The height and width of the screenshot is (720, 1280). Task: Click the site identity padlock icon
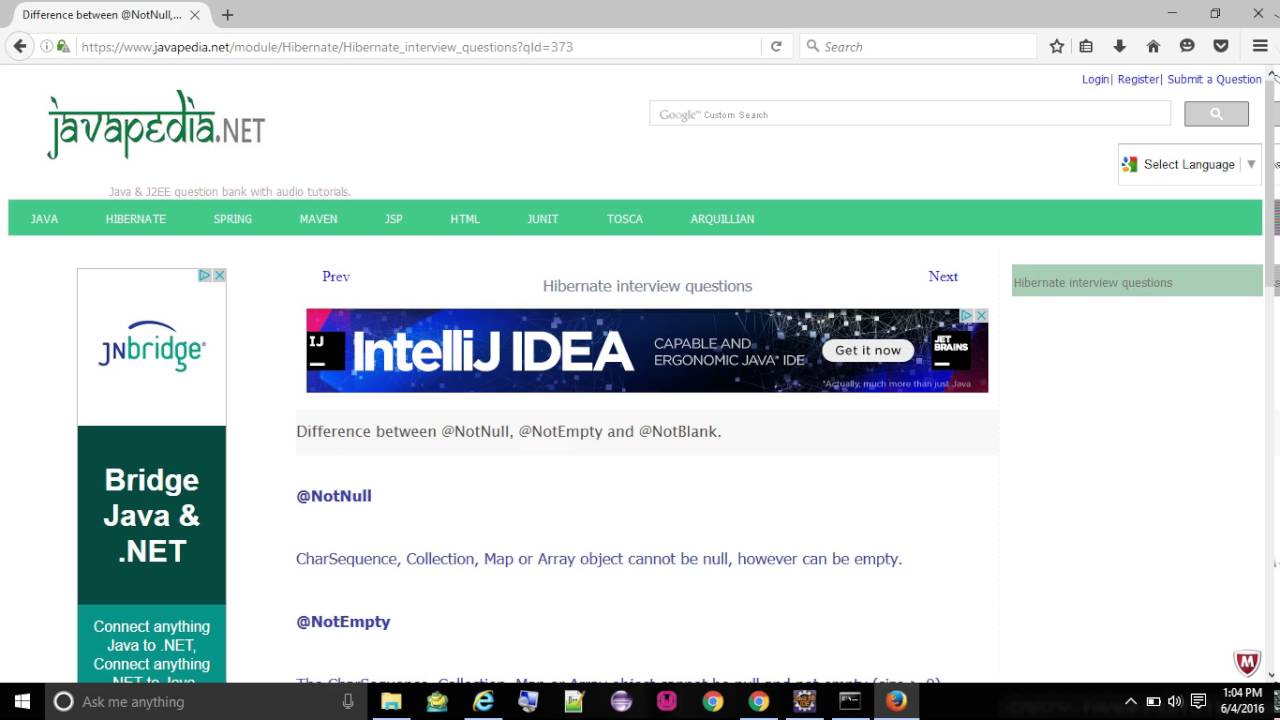pos(63,46)
